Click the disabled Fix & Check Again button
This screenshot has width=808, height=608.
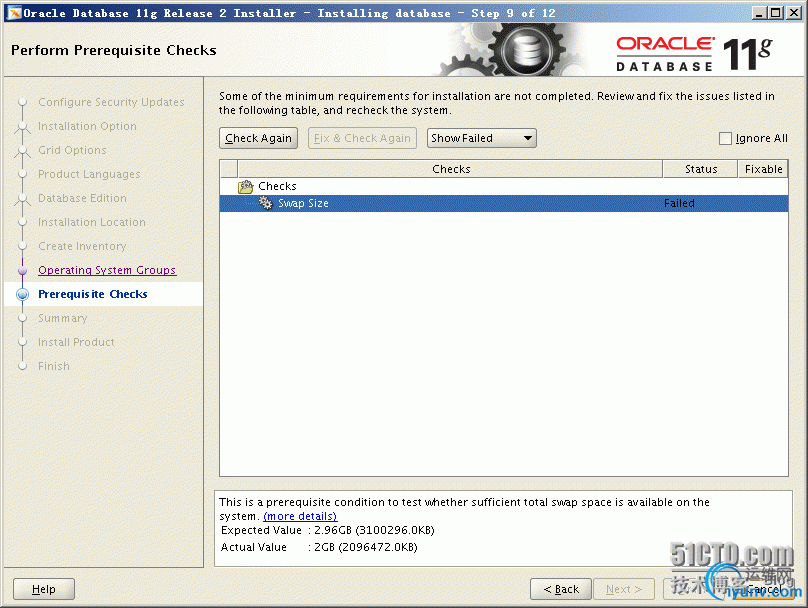pyautogui.click(x=362, y=138)
